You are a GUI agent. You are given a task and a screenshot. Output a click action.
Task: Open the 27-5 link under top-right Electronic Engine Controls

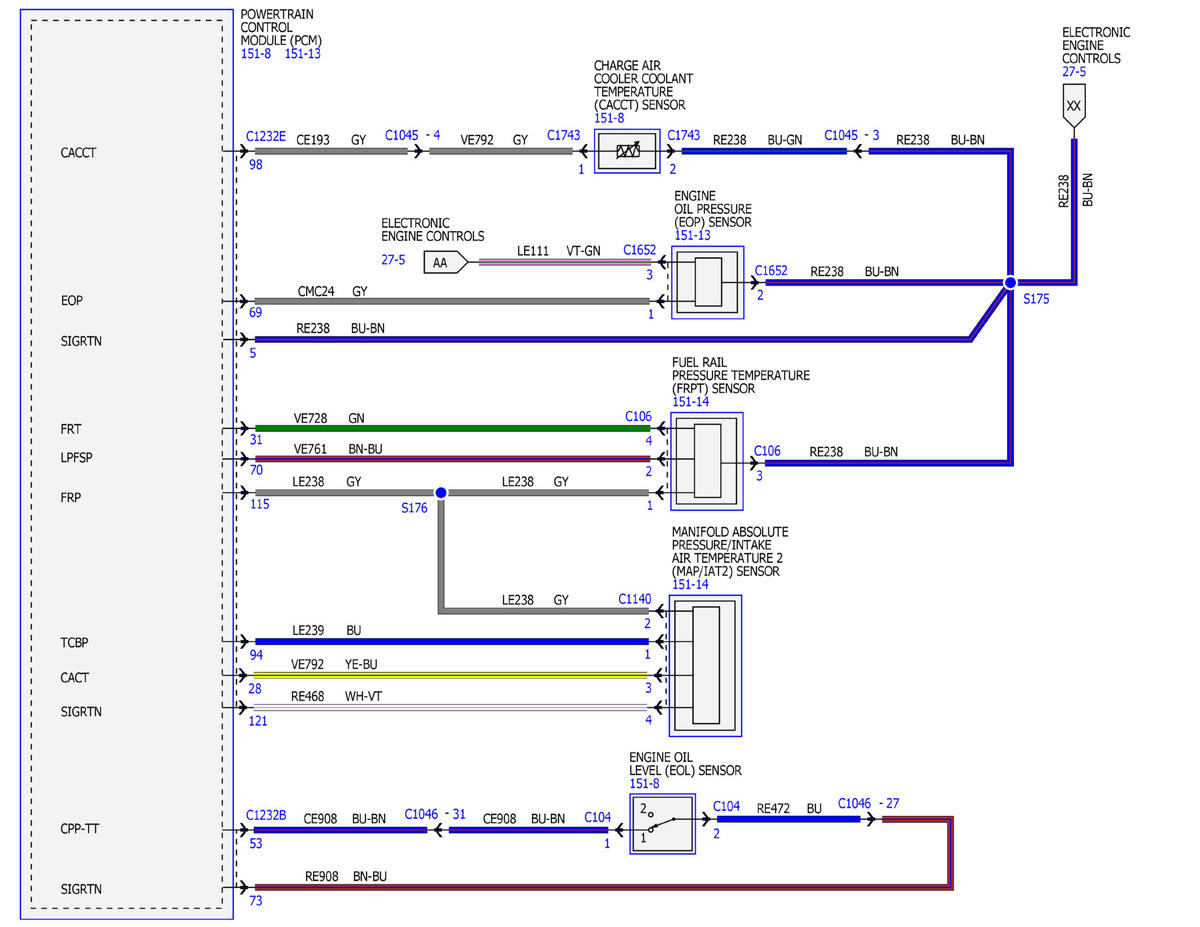(1075, 71)
